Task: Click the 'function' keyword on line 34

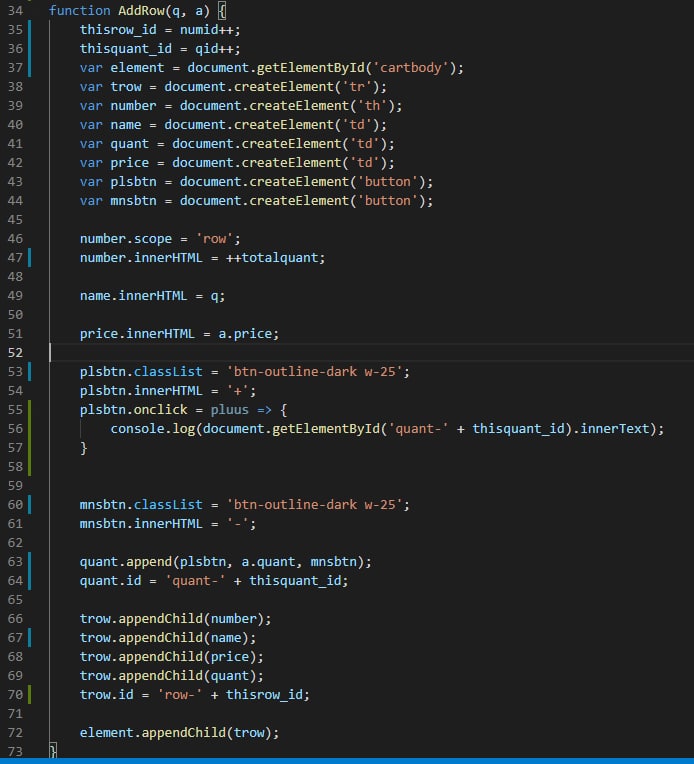Action: click(80, 10)
